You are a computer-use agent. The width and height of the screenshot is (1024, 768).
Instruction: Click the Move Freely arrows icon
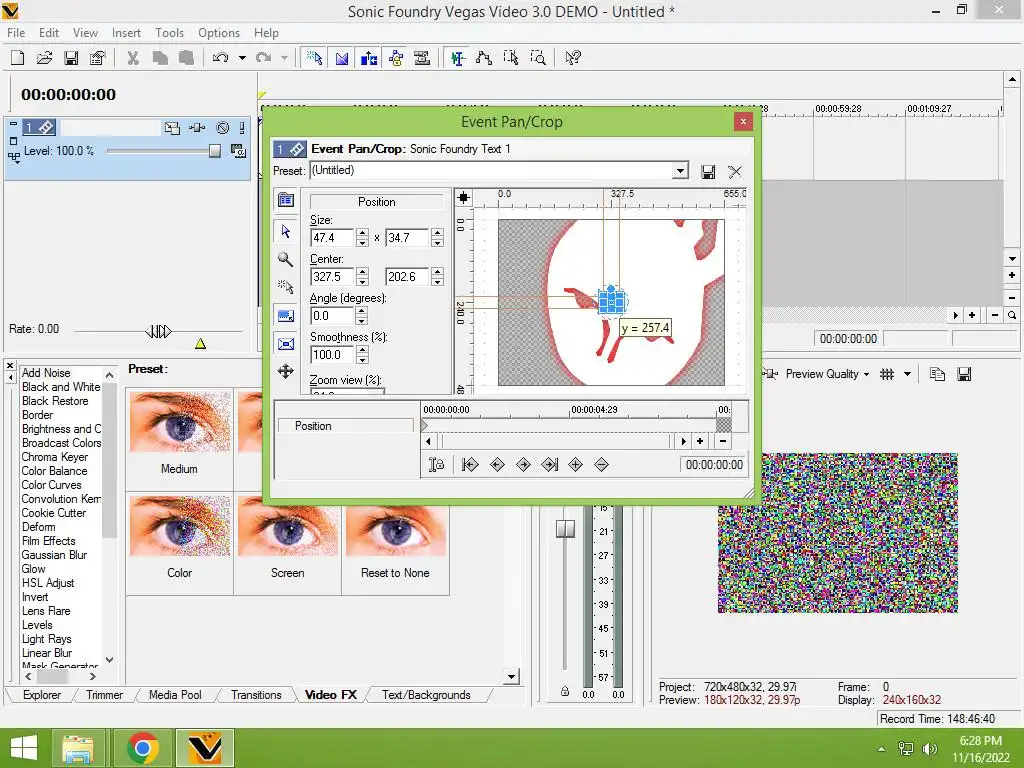click(285, 372)
